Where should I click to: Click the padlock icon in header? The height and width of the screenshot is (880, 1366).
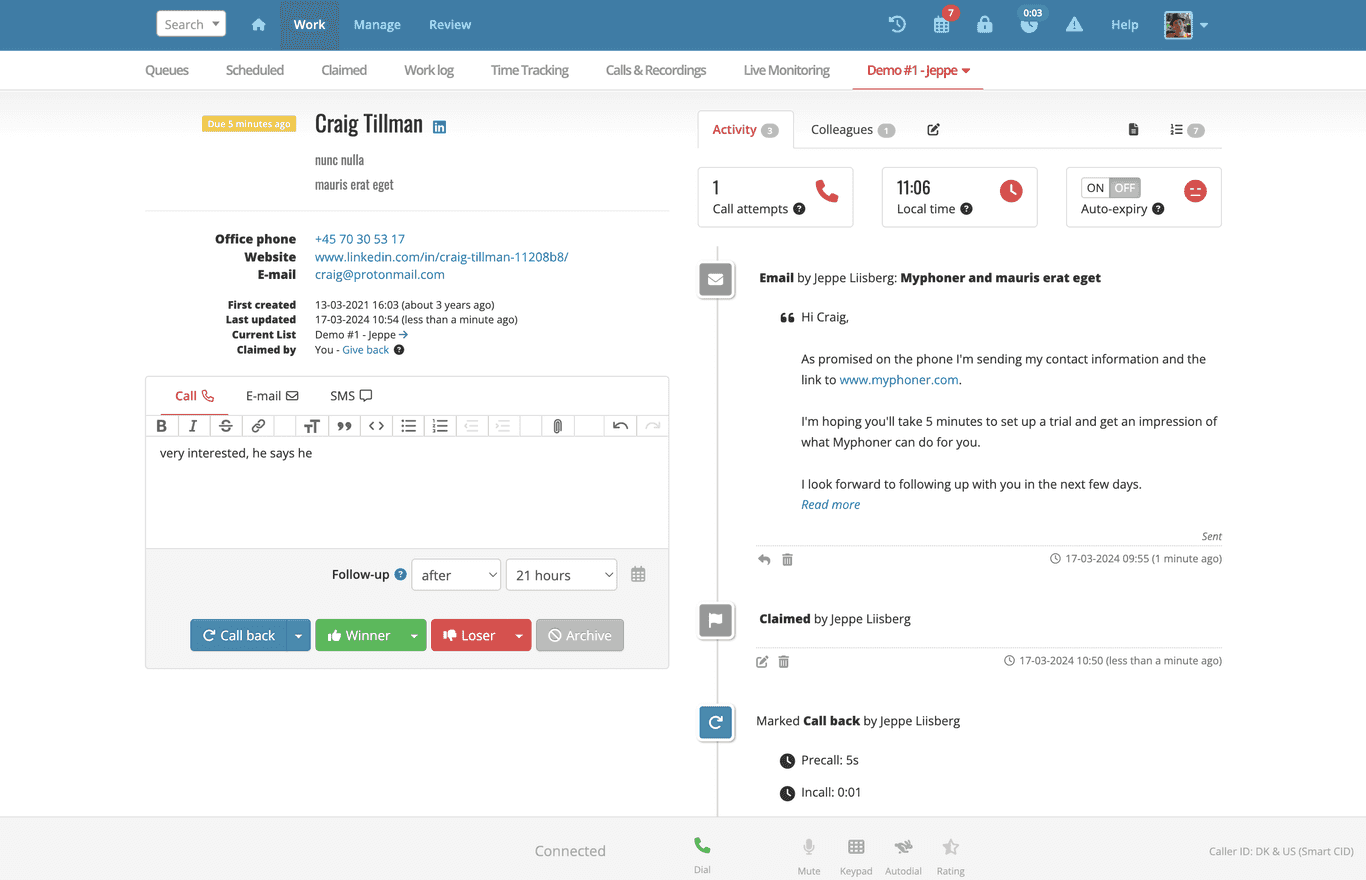(x=985, y=25)
